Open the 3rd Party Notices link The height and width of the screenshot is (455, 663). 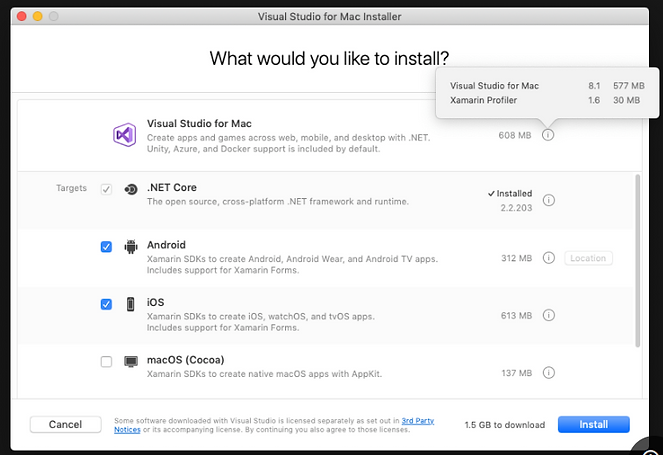(x=418, y=421)
